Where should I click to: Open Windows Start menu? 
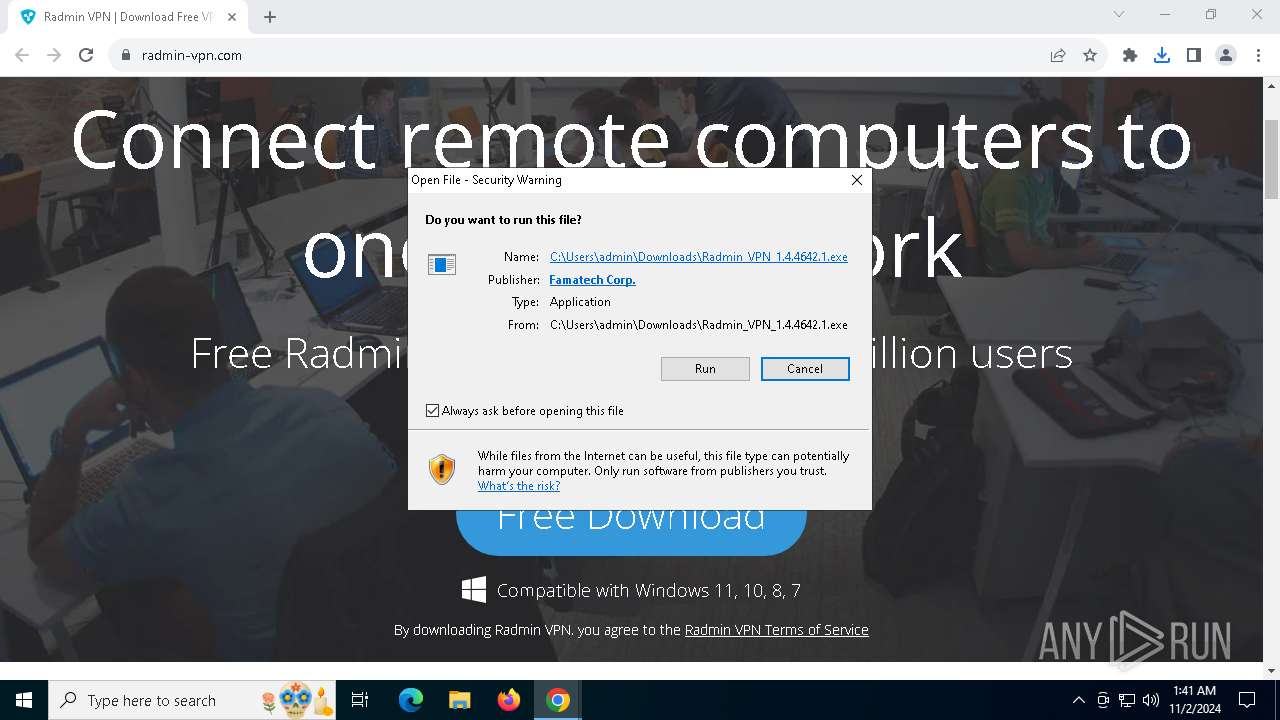pos(24,700)
